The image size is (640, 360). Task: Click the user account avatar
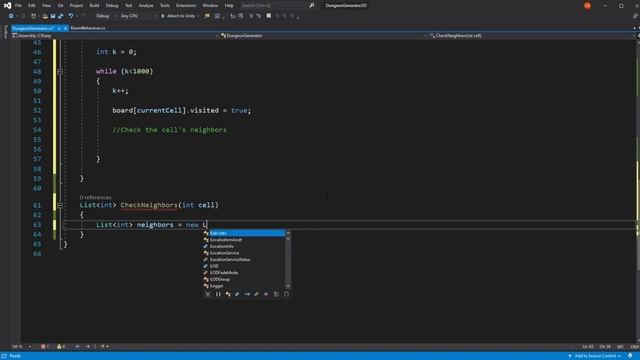pos(587,6)
